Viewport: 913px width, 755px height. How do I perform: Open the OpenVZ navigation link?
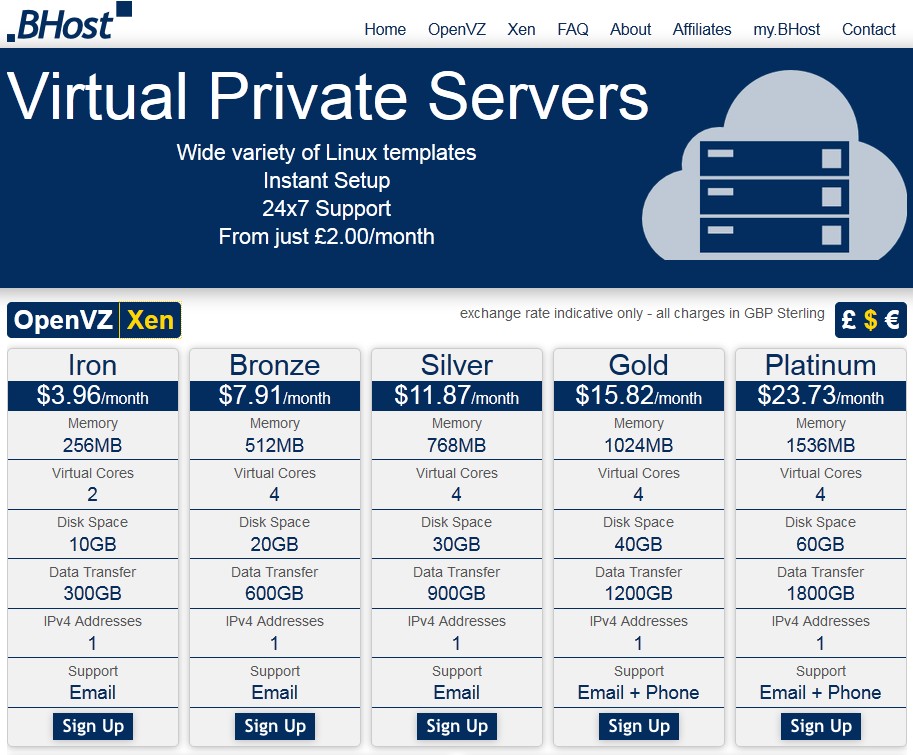tap(456, 29)
